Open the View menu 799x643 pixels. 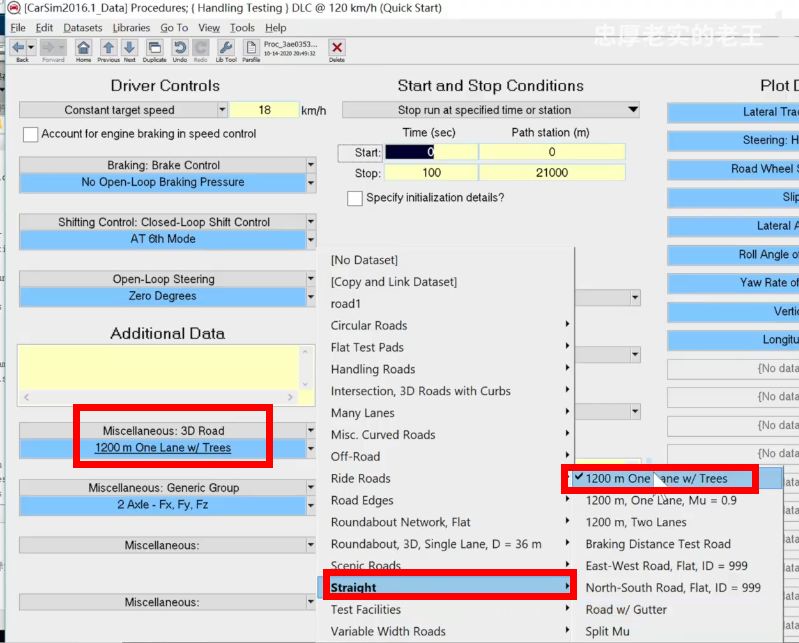pyautogui.click(x=209, y=28)
